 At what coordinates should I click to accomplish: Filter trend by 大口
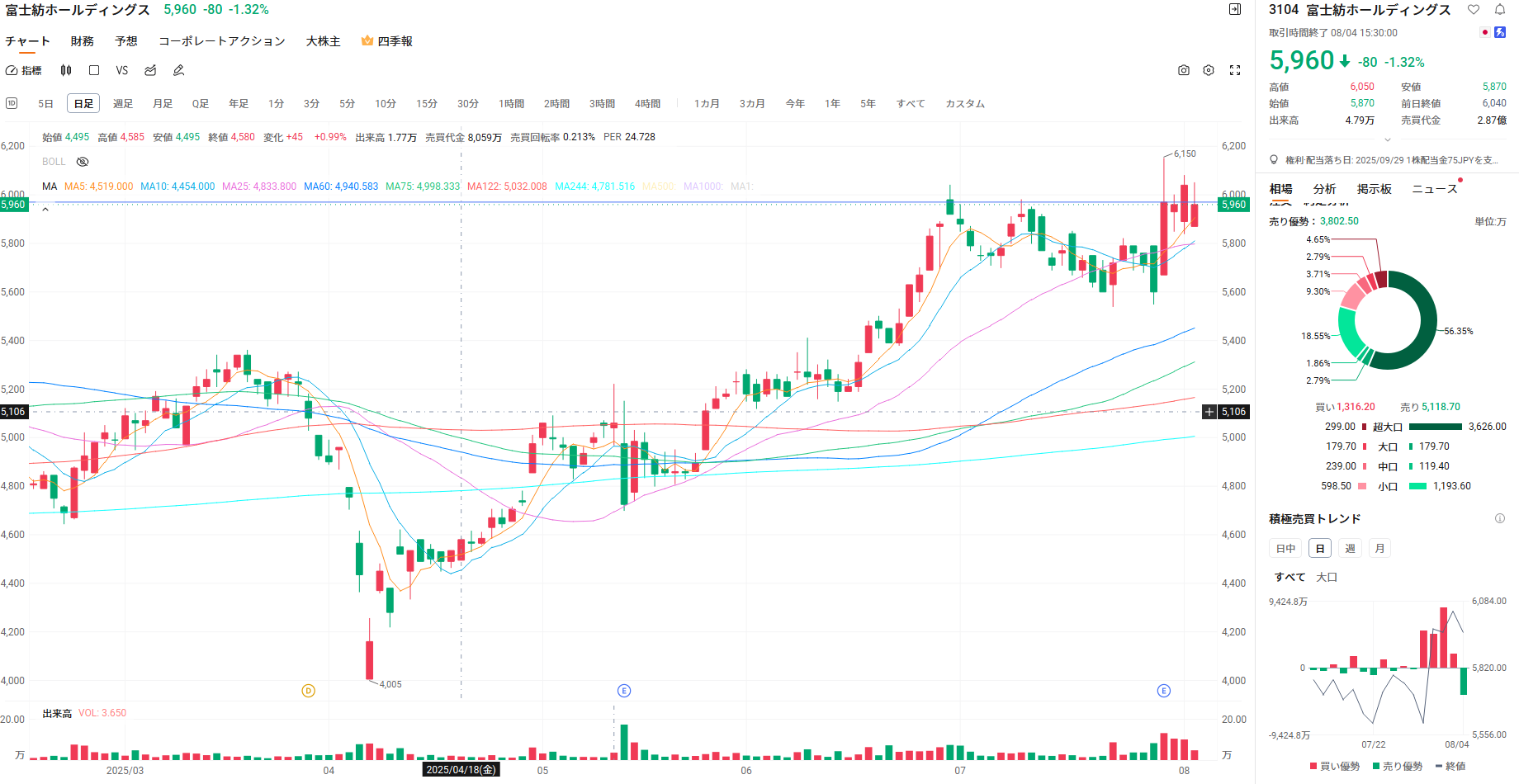pos(1327,577)
